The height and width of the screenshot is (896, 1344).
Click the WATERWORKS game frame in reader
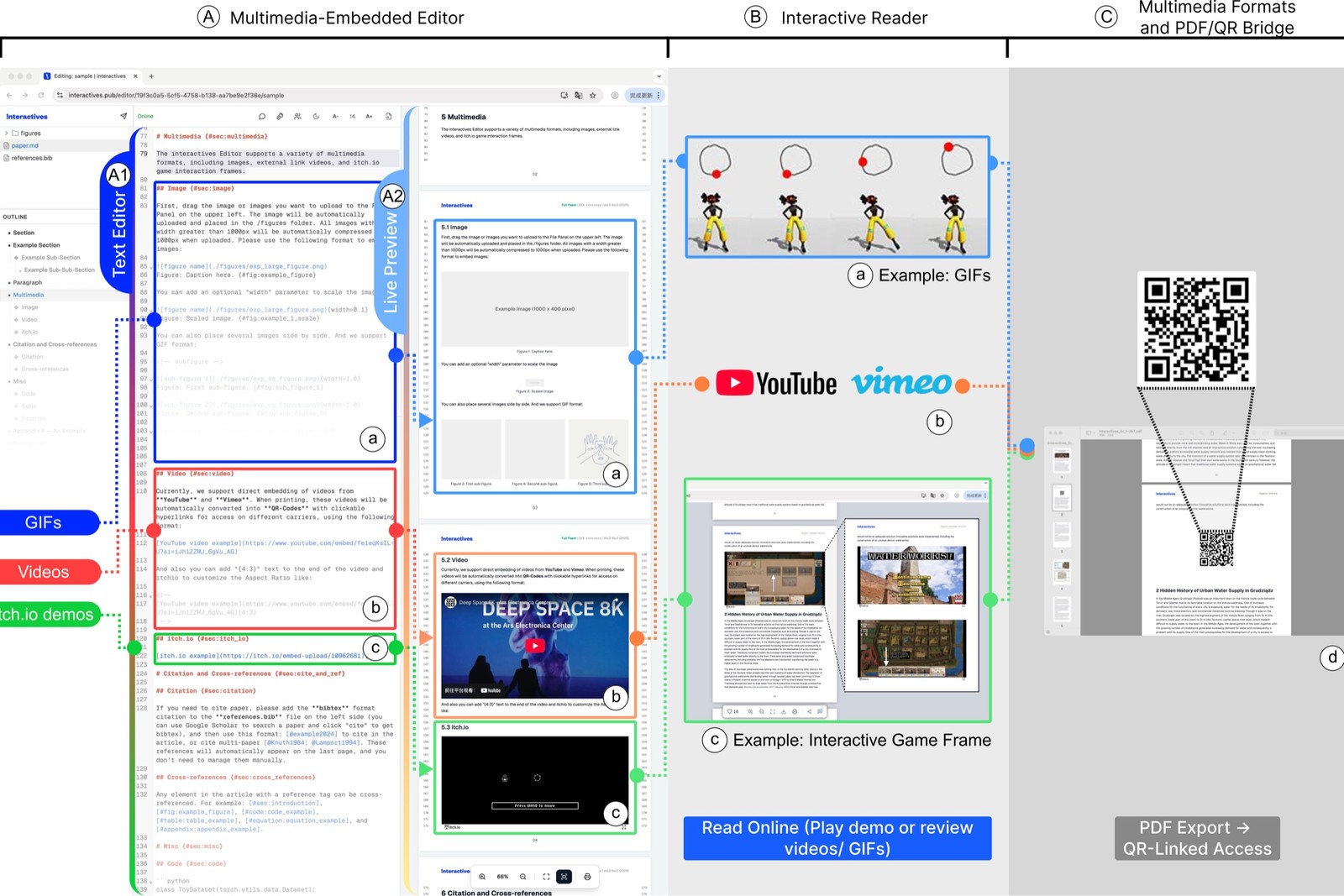(x=911, y=575)
